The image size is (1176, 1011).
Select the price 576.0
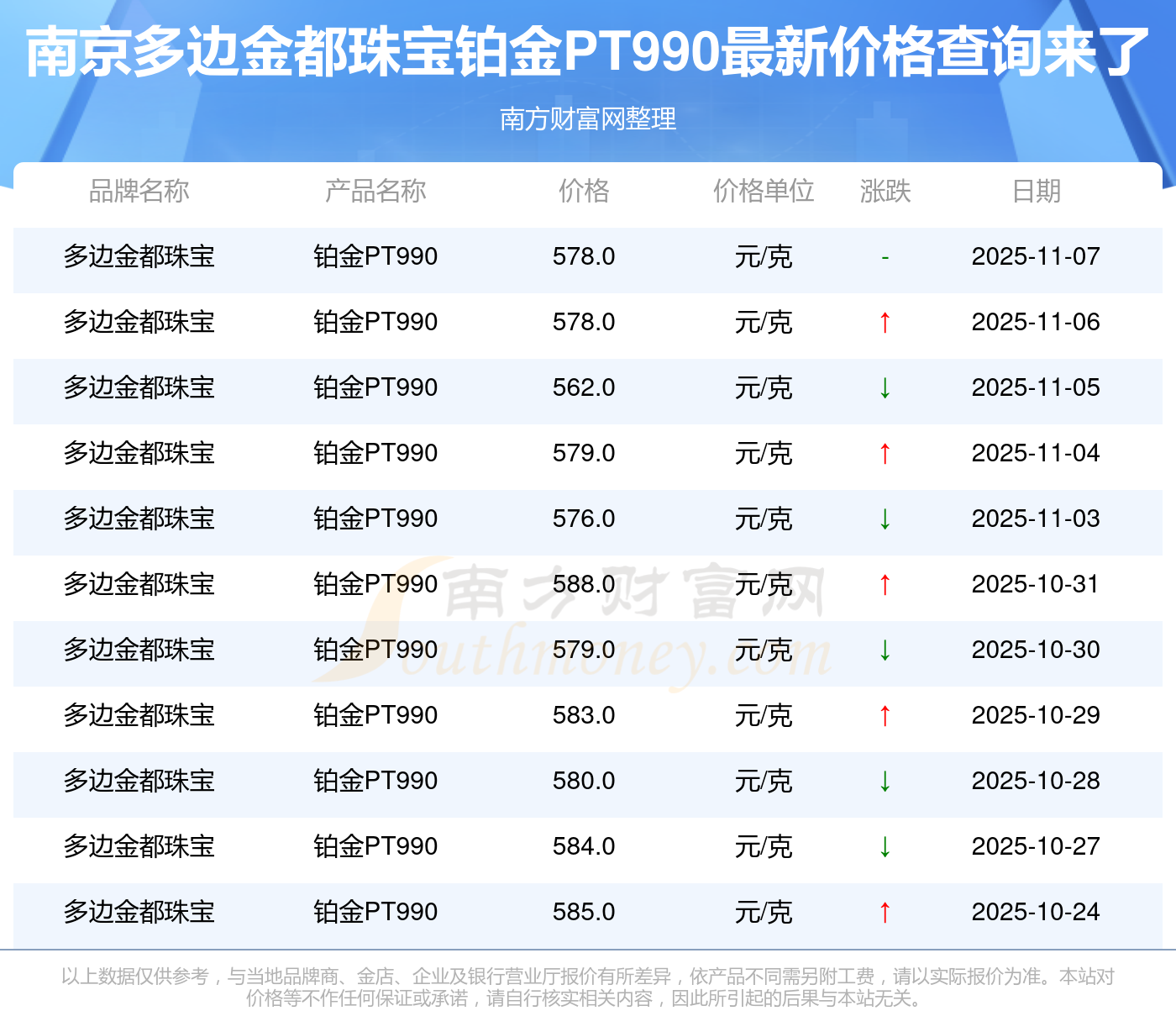pyautogui.click(x=584, y=519)
